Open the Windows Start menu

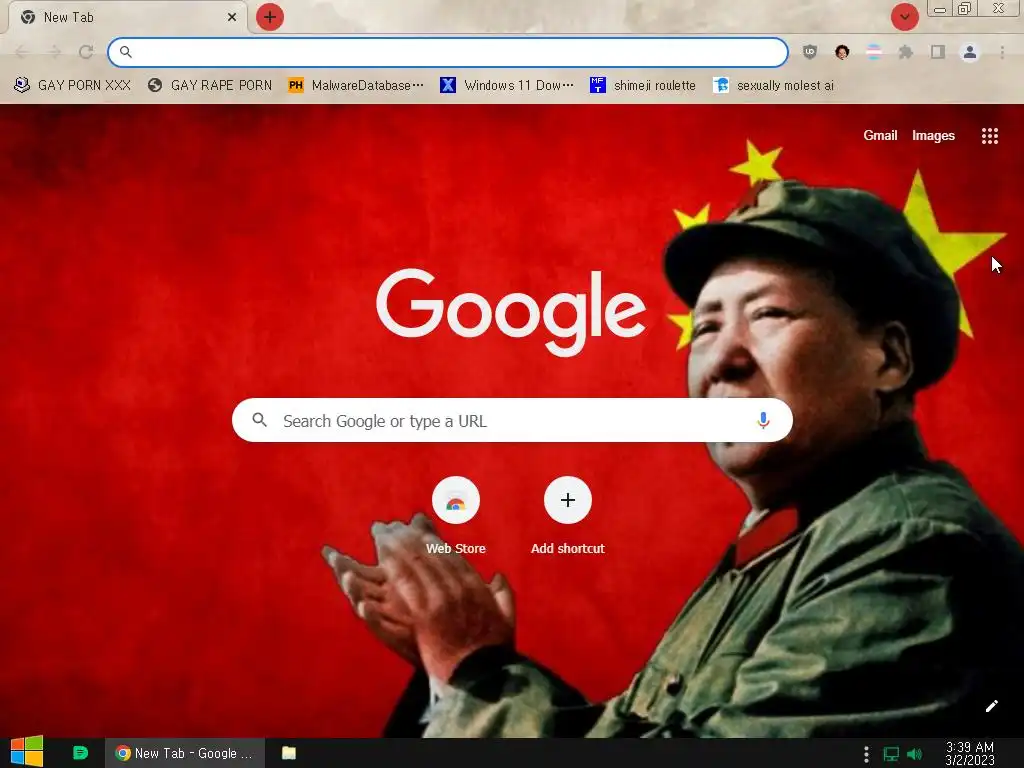27,752
